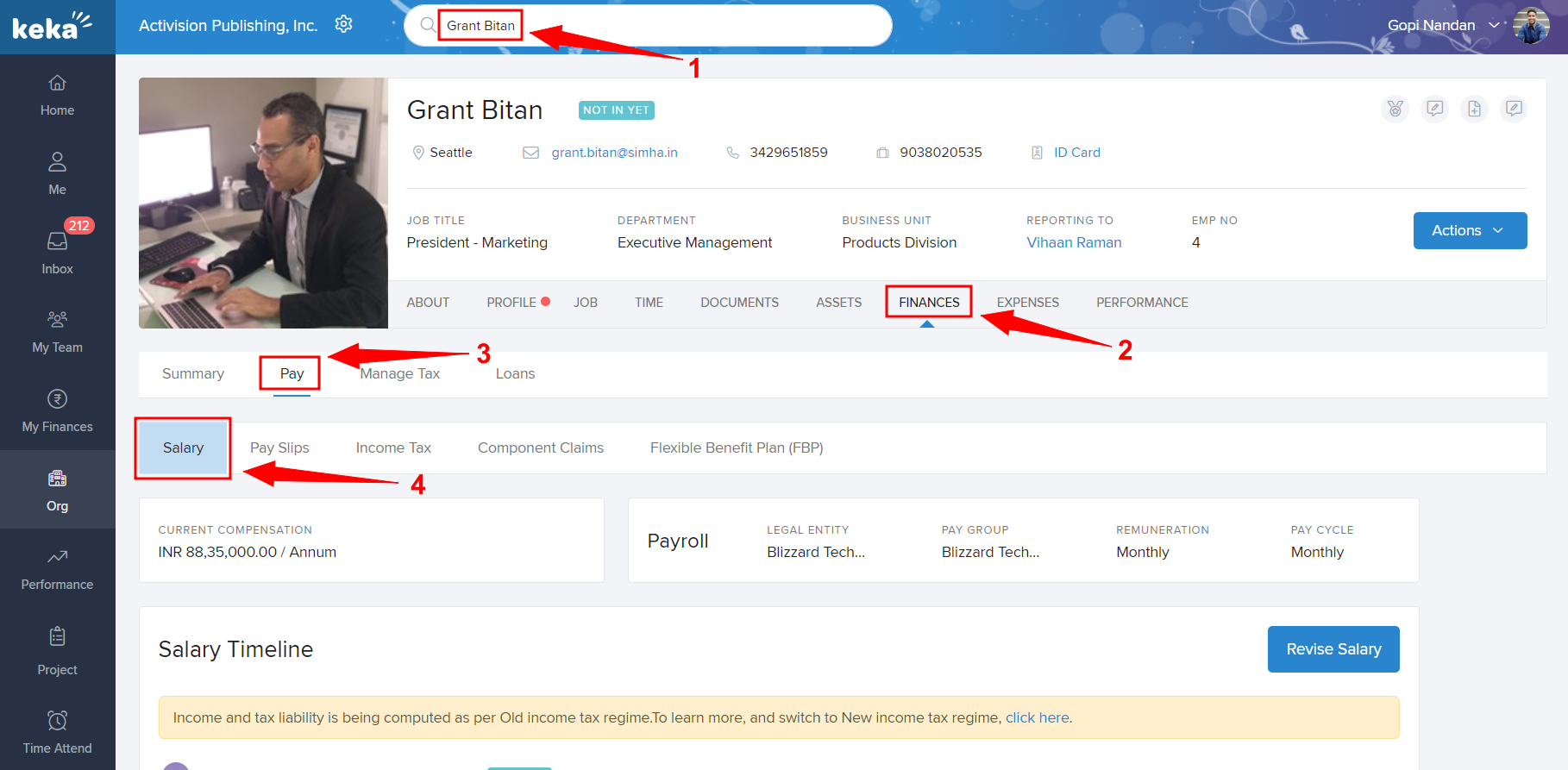Go to Home in the left sidebar
Viewport: 1568px width, 770px height.
pos(57,95)
